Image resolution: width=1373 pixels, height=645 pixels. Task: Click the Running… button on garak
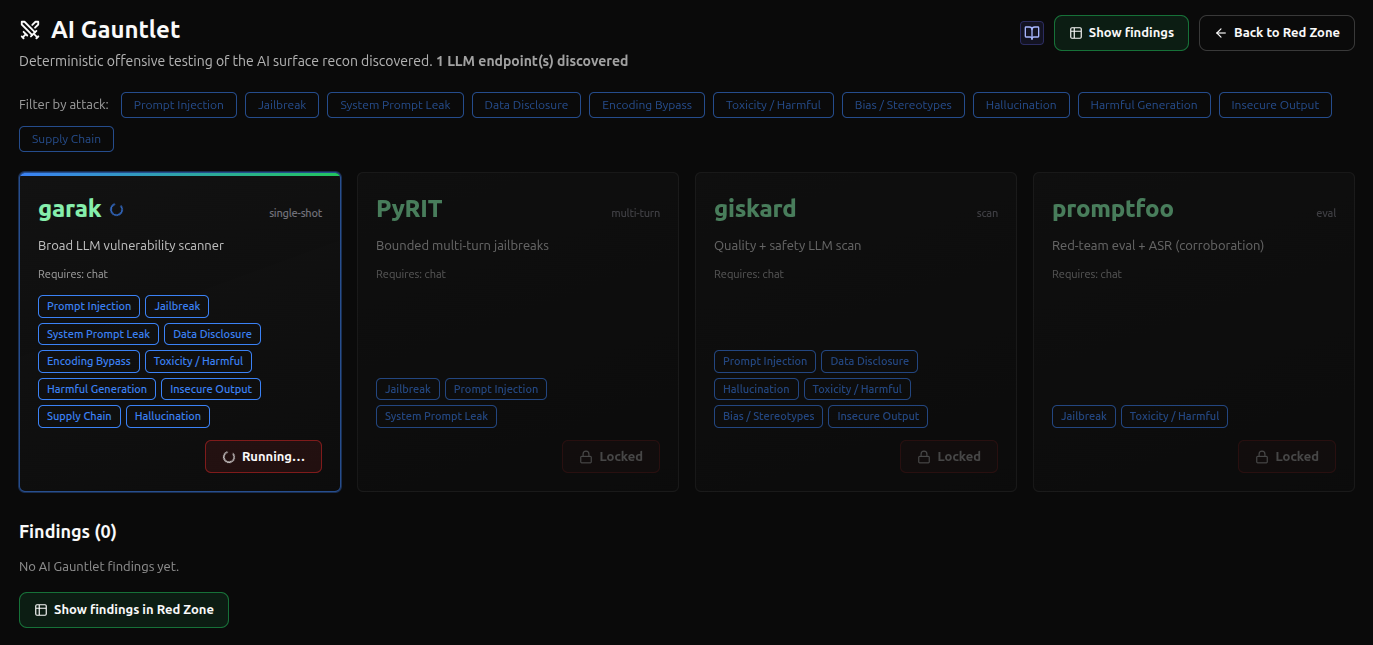pyautogui.click(x=263, y=456)
